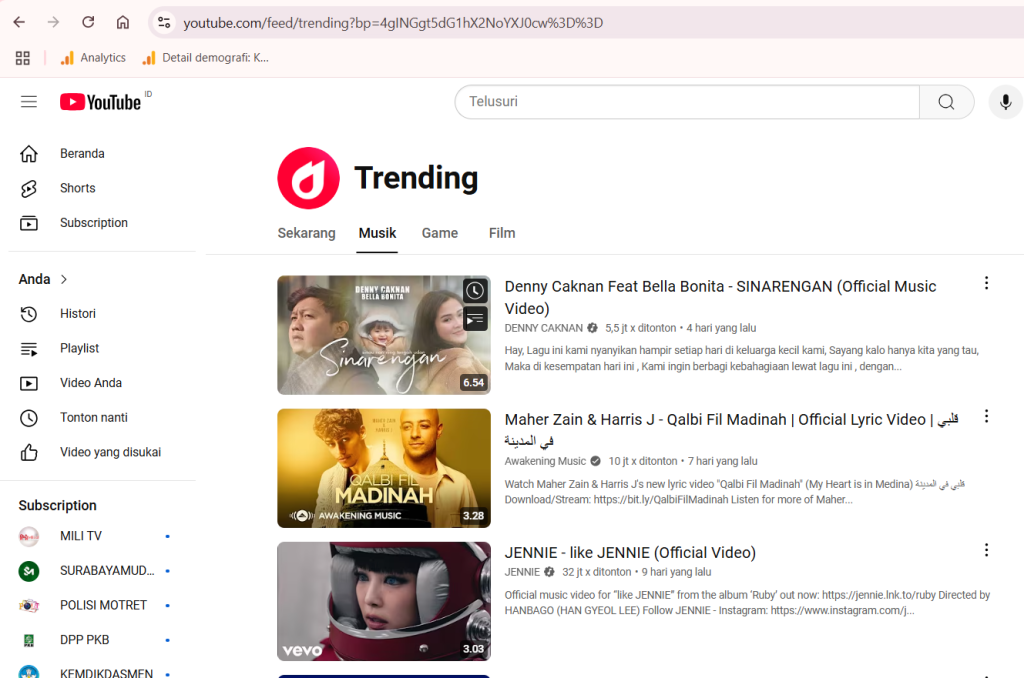
Task: Select the Musik tab
Action: click(377, 233)
